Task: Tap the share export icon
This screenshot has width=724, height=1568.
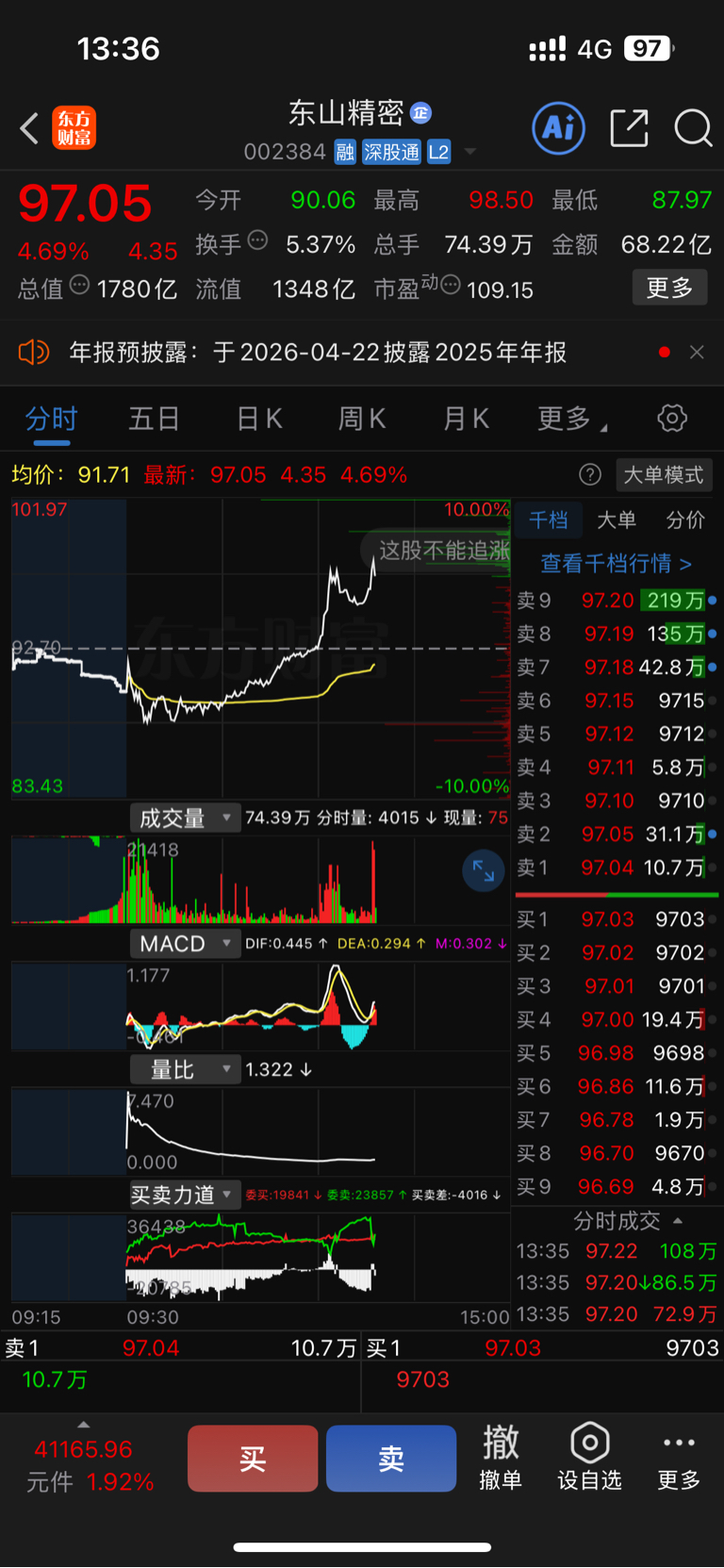Action: (629, 128)
